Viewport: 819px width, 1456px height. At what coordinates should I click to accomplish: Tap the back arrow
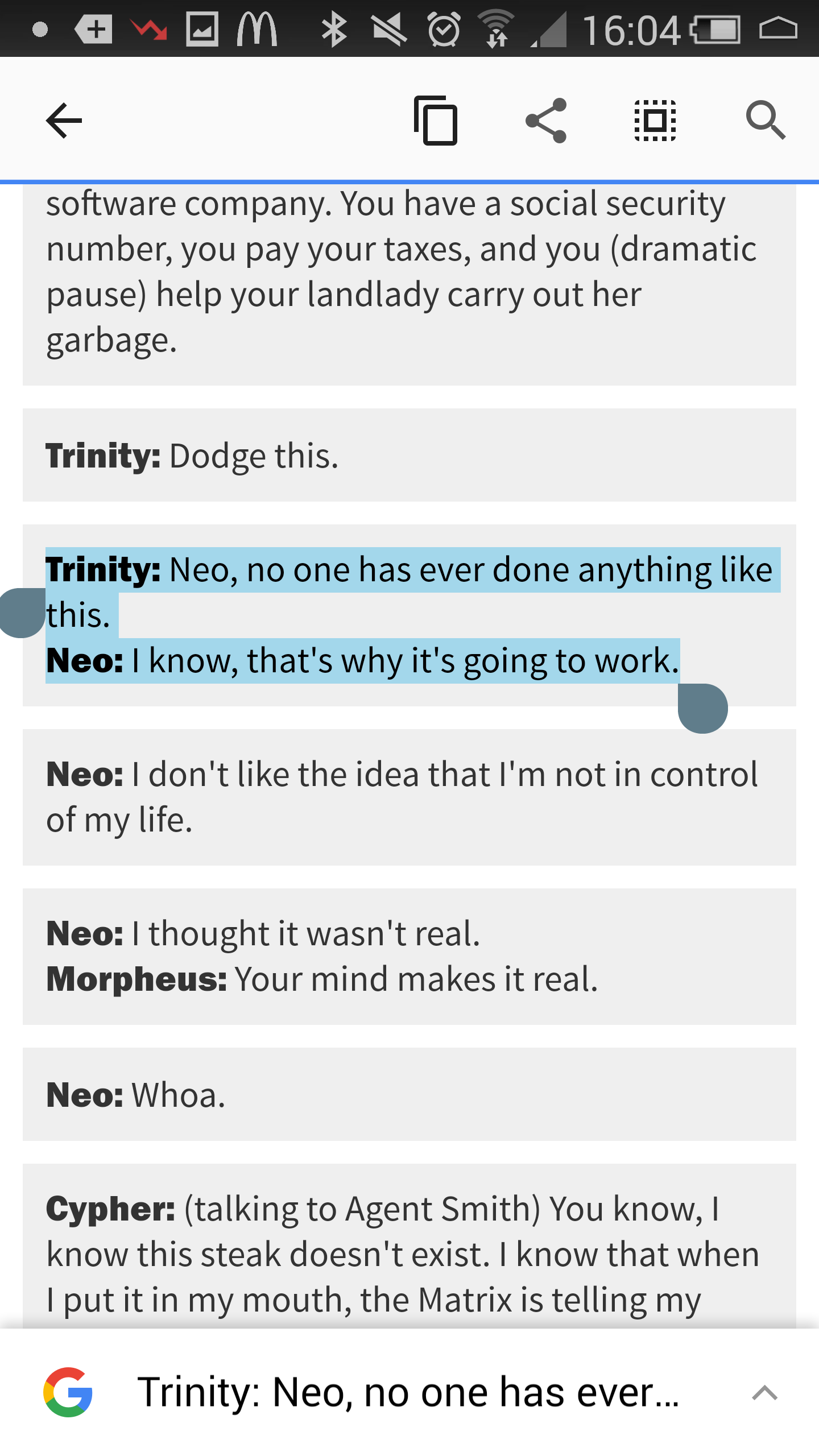tap(64, 121)
